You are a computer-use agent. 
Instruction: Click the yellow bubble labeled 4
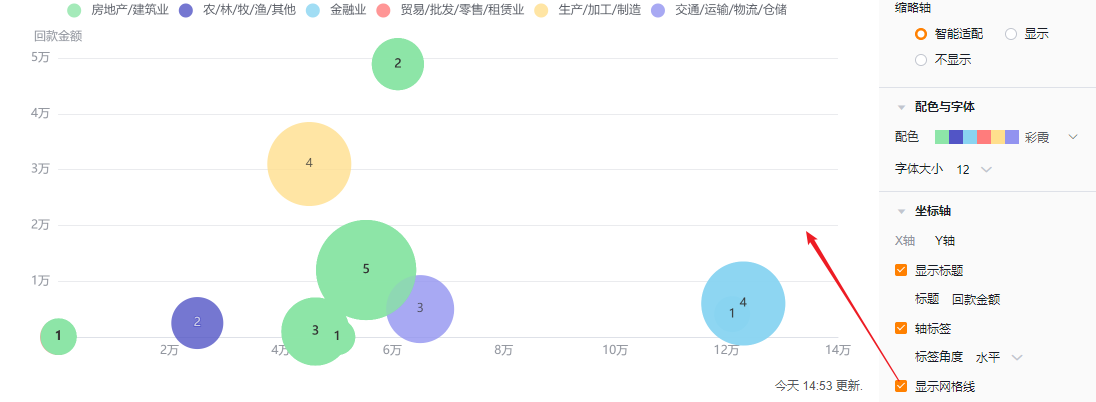[x=309, y=163]
